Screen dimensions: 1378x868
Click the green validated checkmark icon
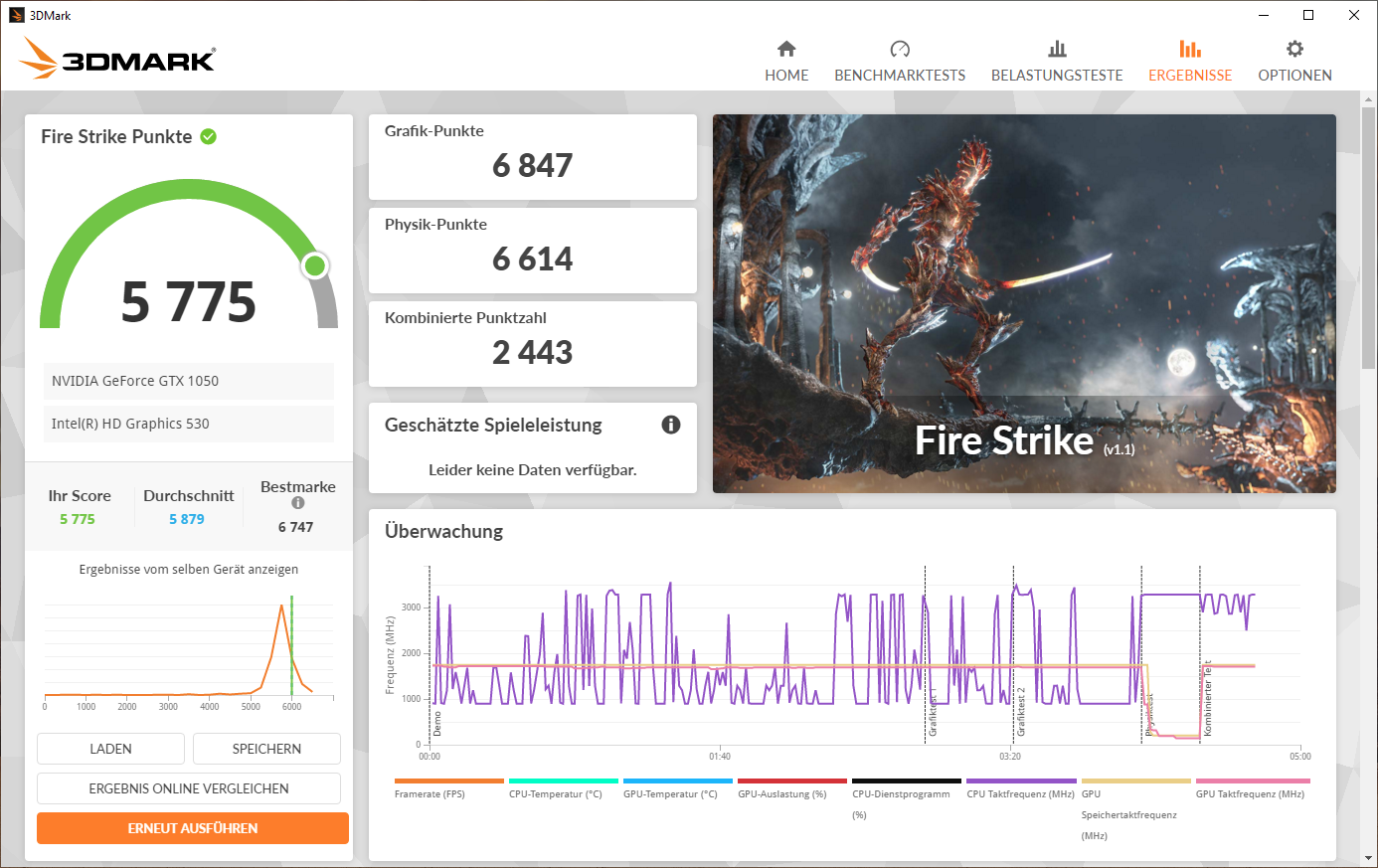pyautogui.click(x=209, y=136)
